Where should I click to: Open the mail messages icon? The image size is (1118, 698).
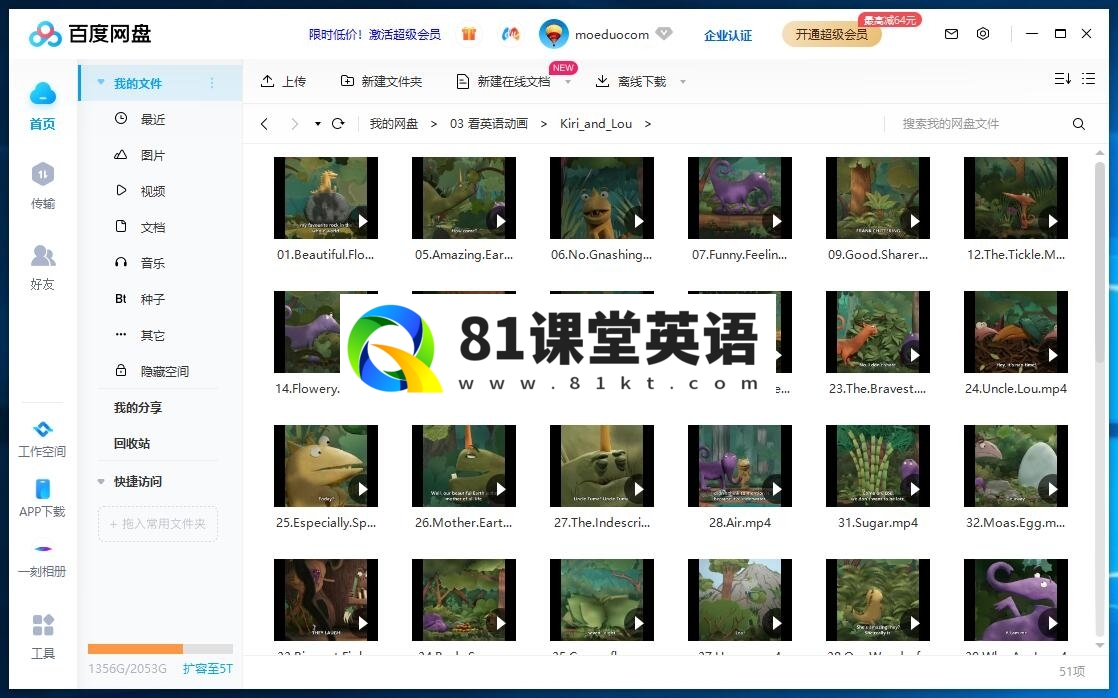click(x=951, y=34)
